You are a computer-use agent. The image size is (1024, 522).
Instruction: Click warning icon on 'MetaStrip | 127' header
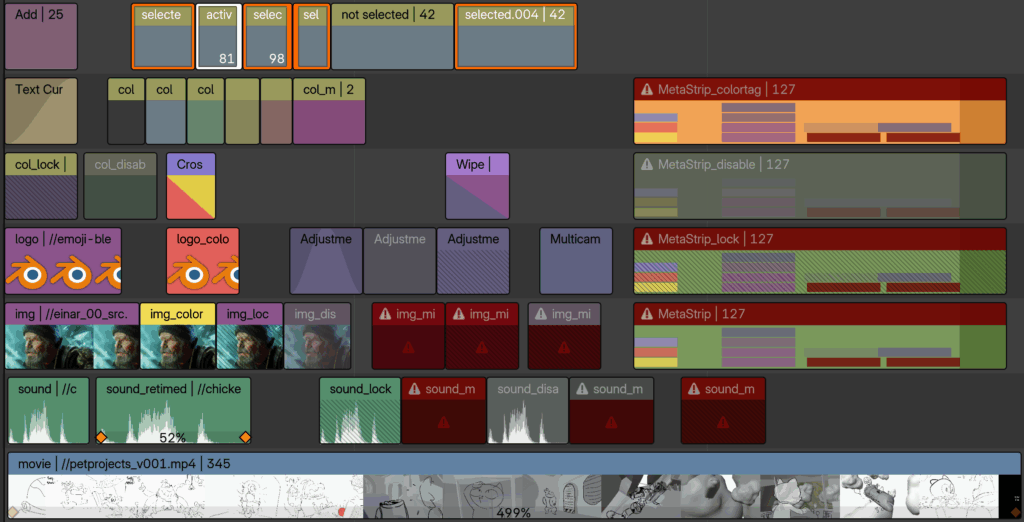[647, 314]
